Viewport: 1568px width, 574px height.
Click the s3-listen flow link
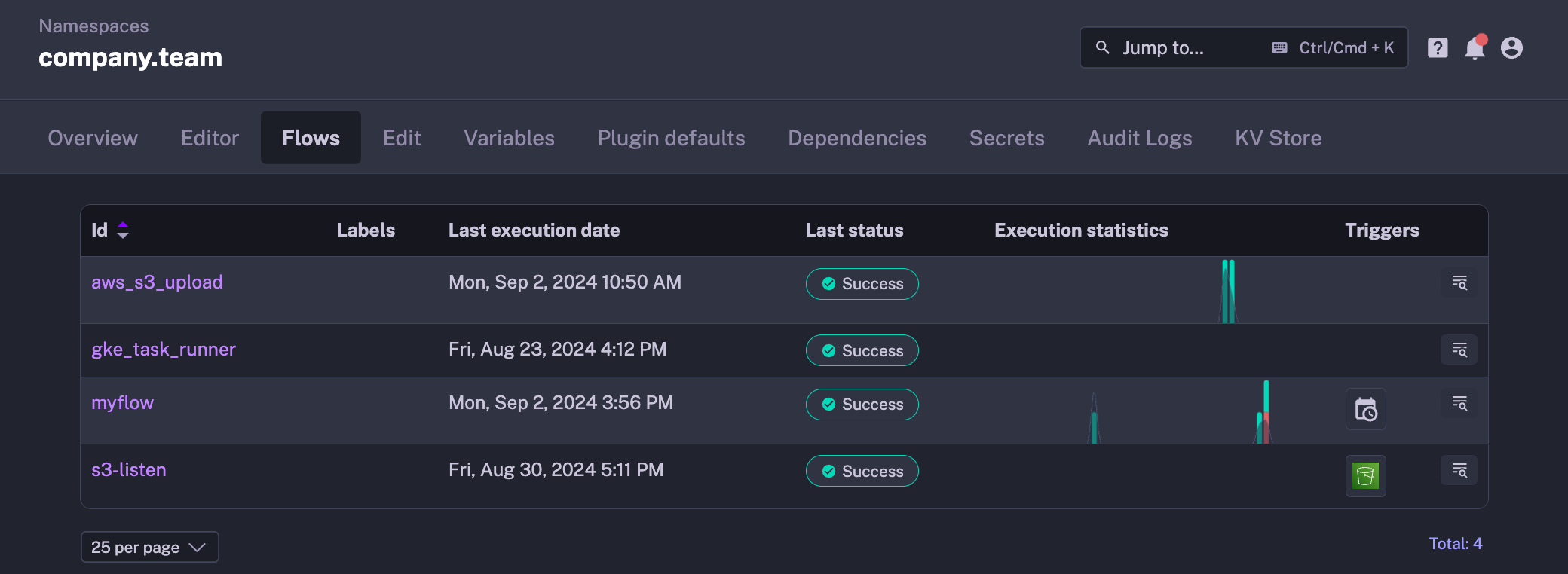point(129,470)
